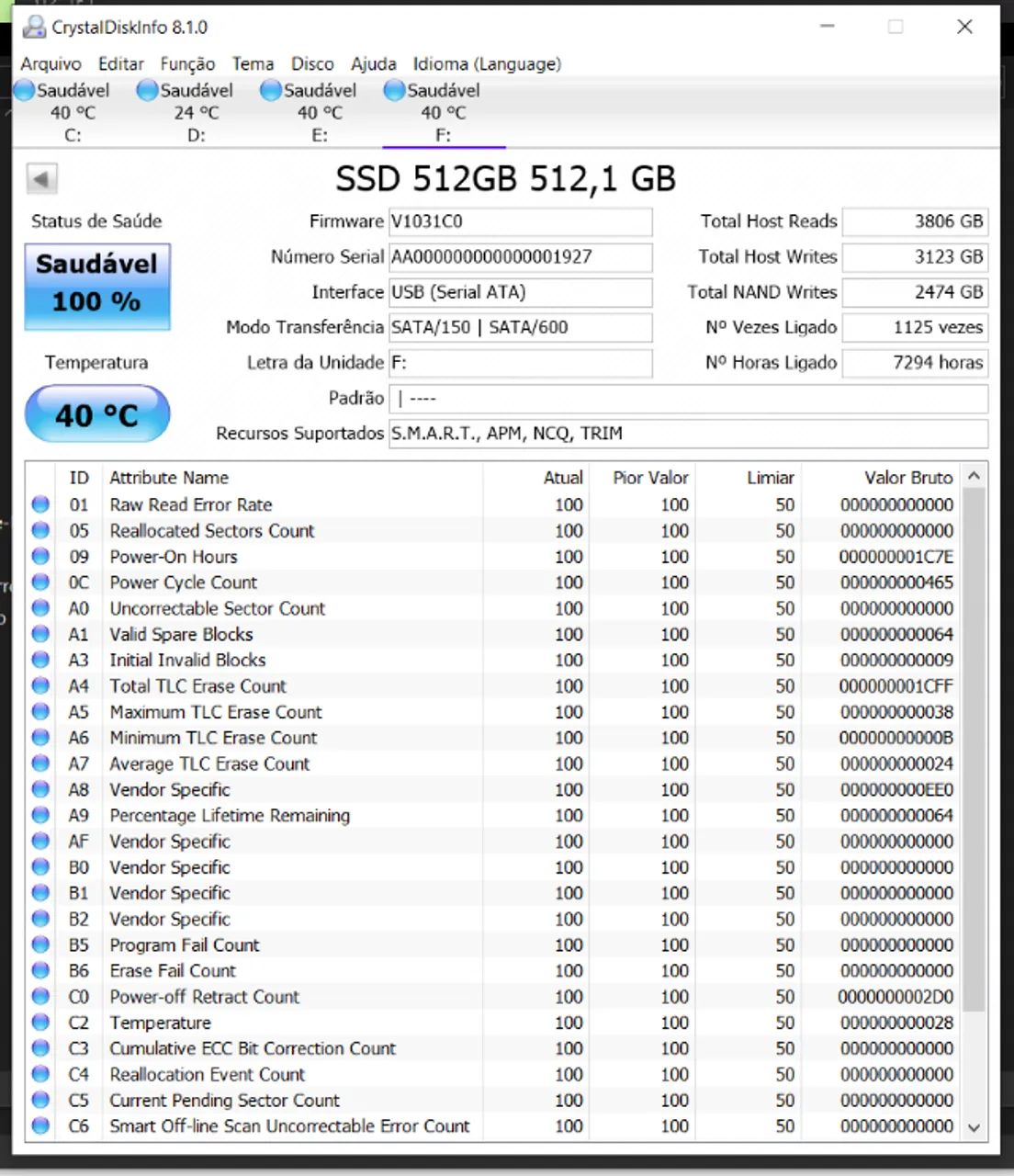Click the Atual column header
This screenshot has height=1176, width=1014.
pyautogui.click(x=535, y=478)
